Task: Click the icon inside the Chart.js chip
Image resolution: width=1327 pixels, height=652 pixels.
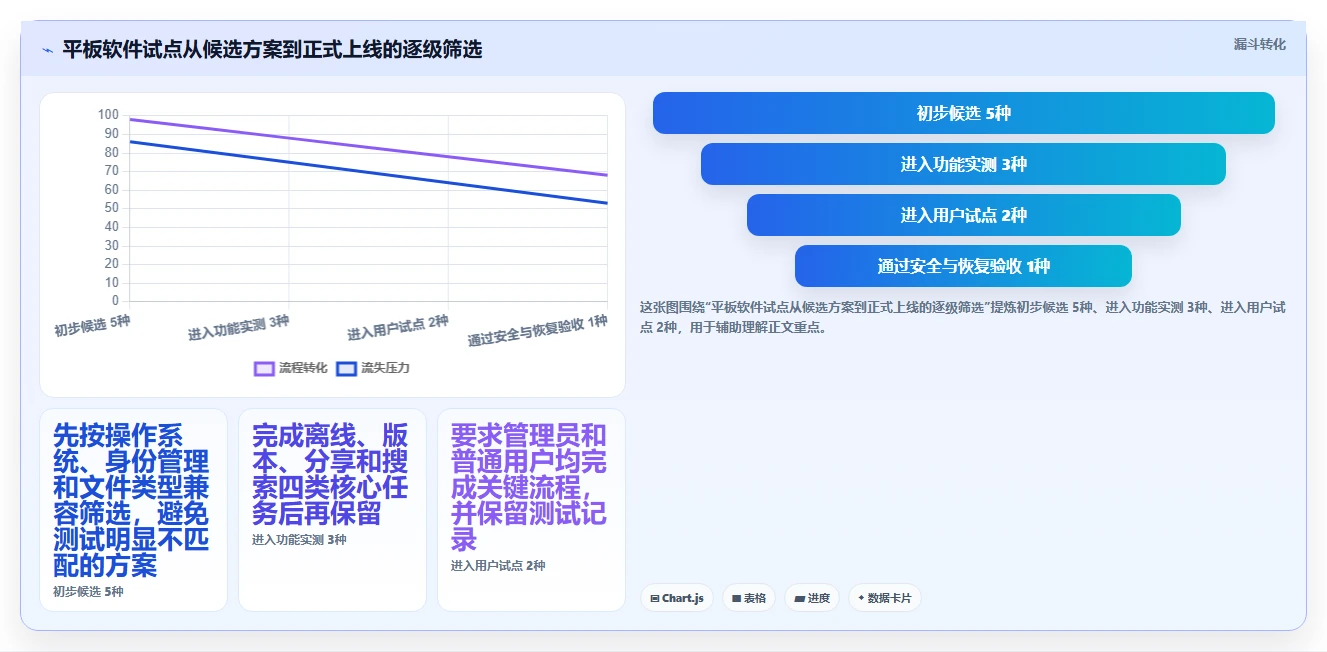Action: tap(654, 599)
